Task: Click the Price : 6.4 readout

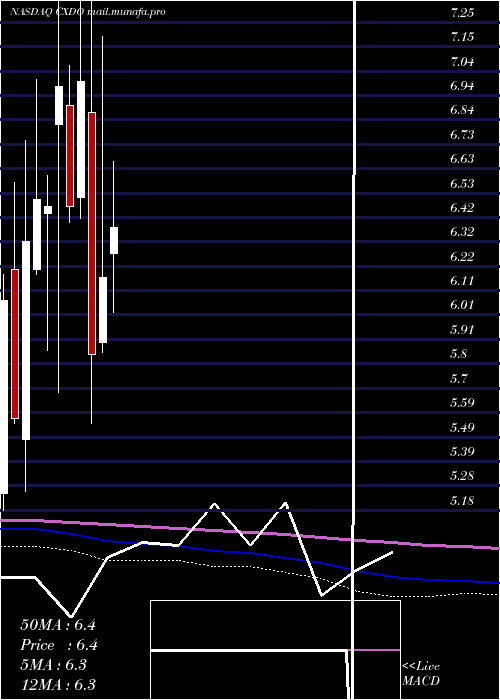Action: pos(59,645)
